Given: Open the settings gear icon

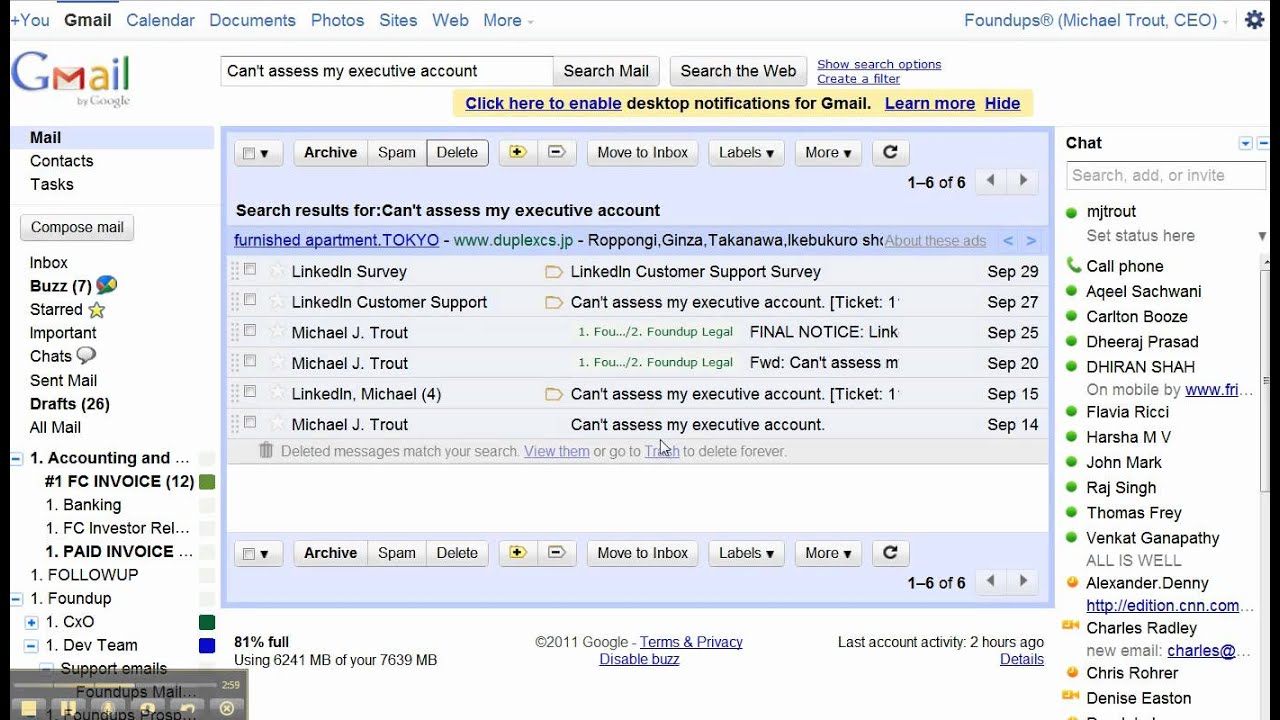Looking at the screenshot, I should pos(1254,20).
